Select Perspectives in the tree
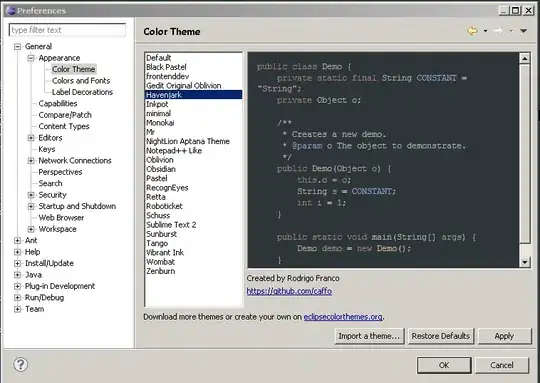Image resolution: width=540 pixels, height=383 pixels. click(60, 172)
